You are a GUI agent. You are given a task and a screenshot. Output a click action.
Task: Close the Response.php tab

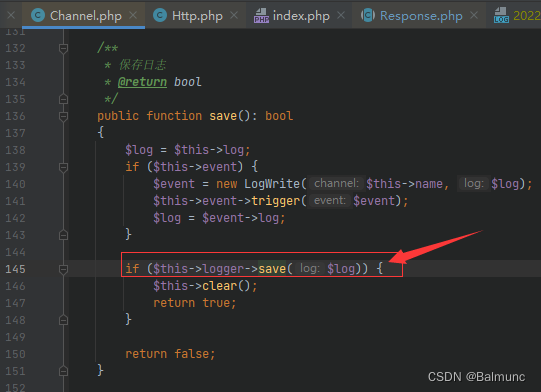point(474,15)
